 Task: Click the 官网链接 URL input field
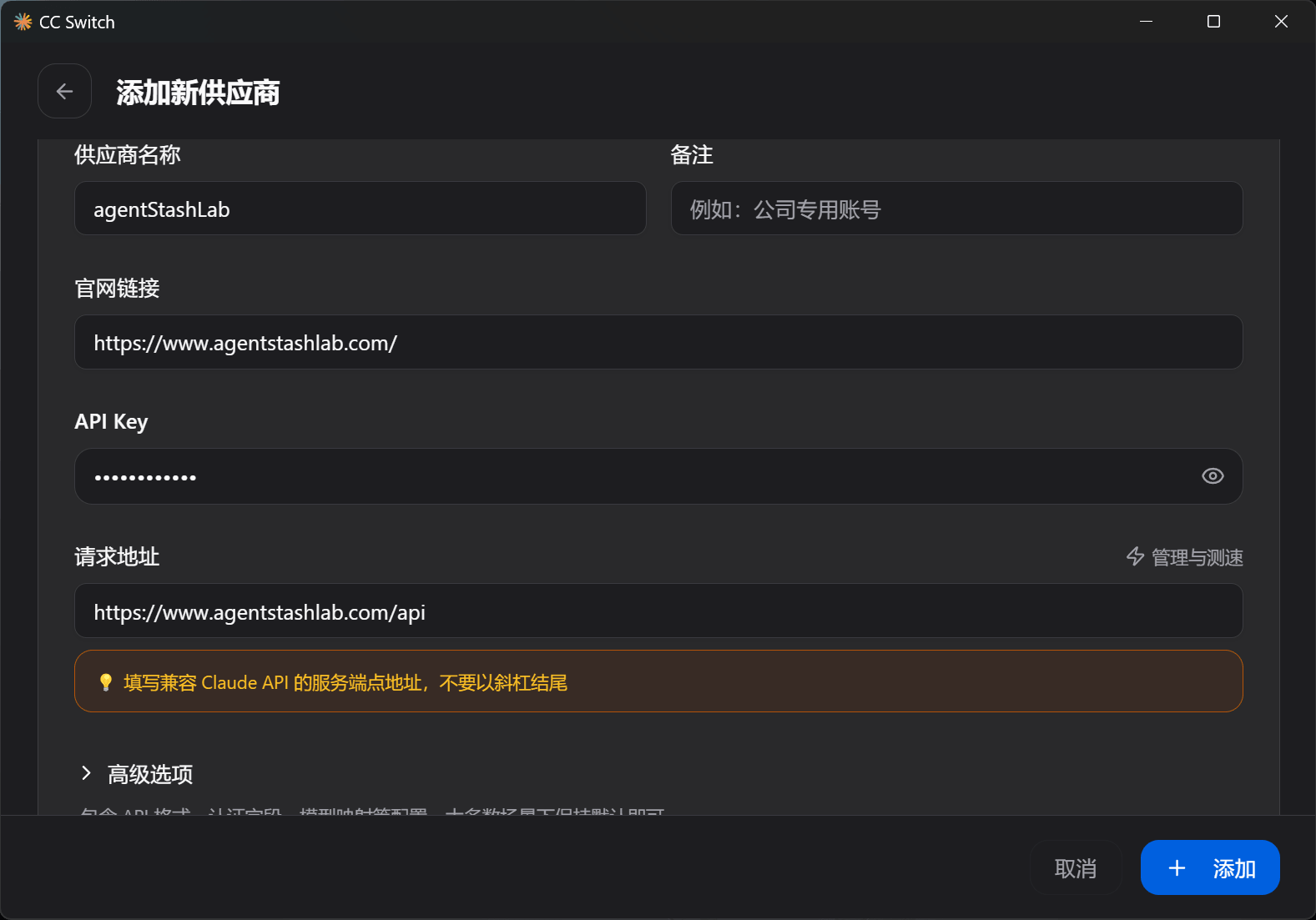pos(658,342)
